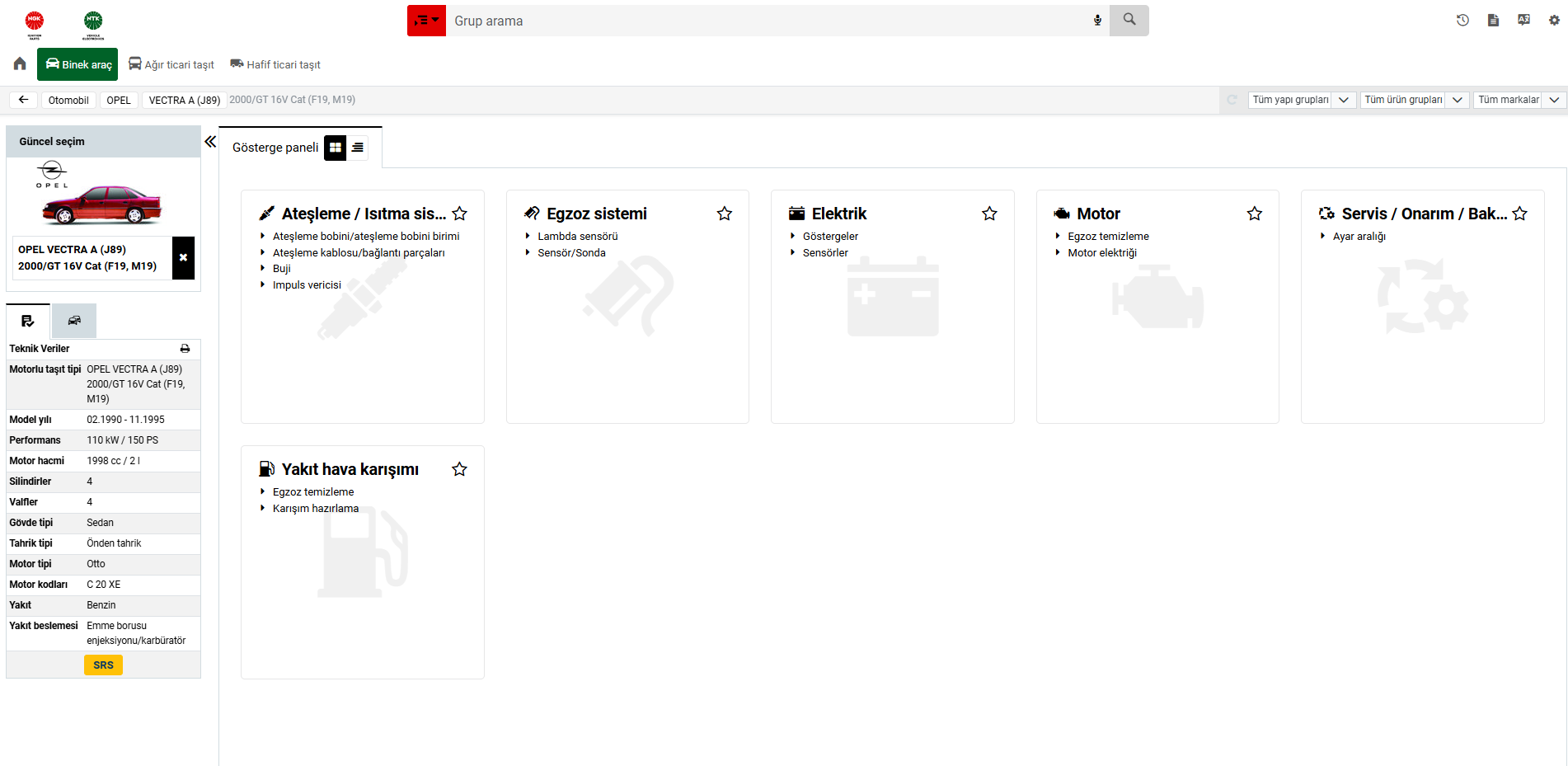Open the Elektrik category heading
The width and height of the screenshot is (1568, 766).
[839, 214]
